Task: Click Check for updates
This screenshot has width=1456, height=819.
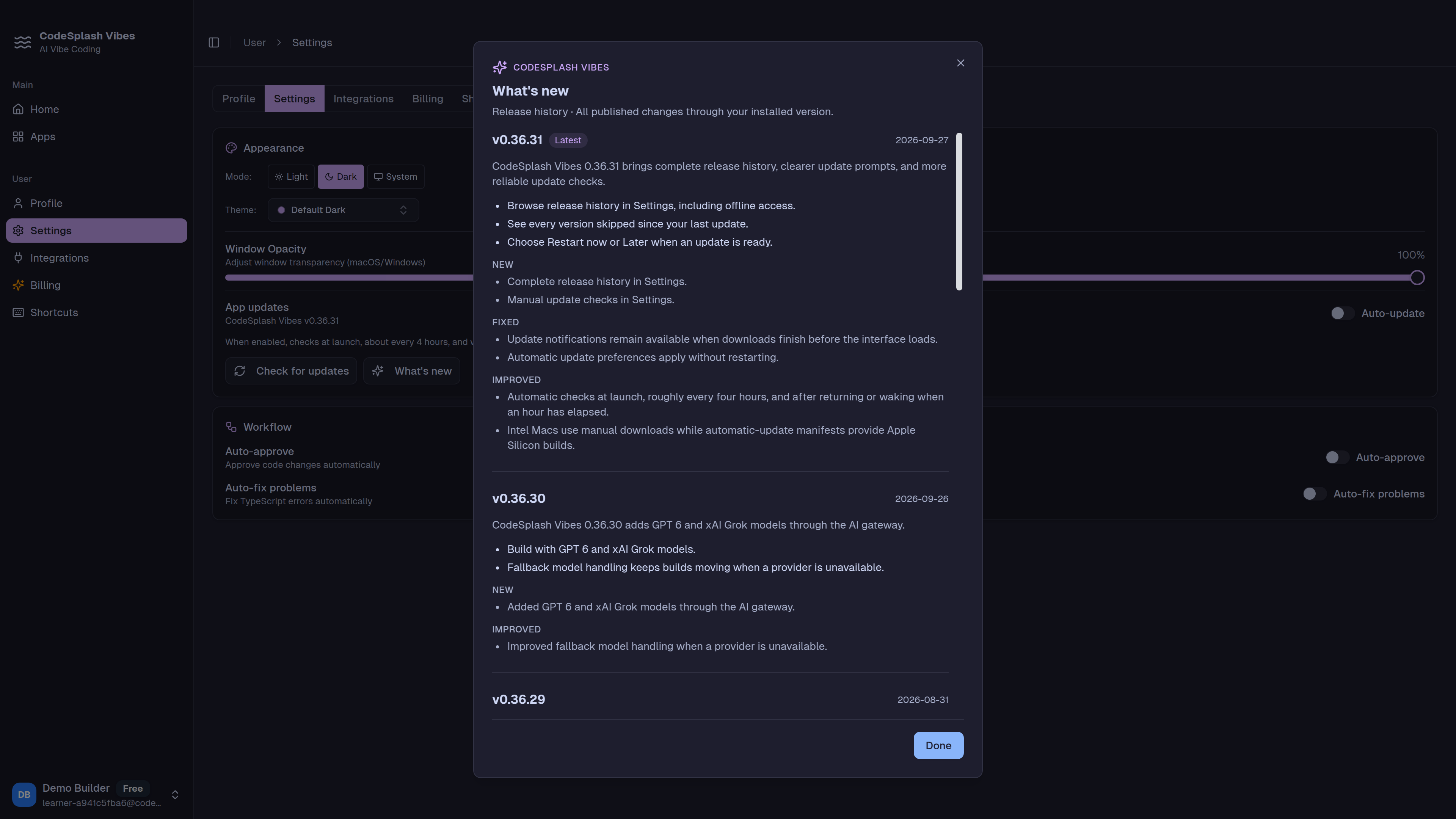Action: [291, 371]
